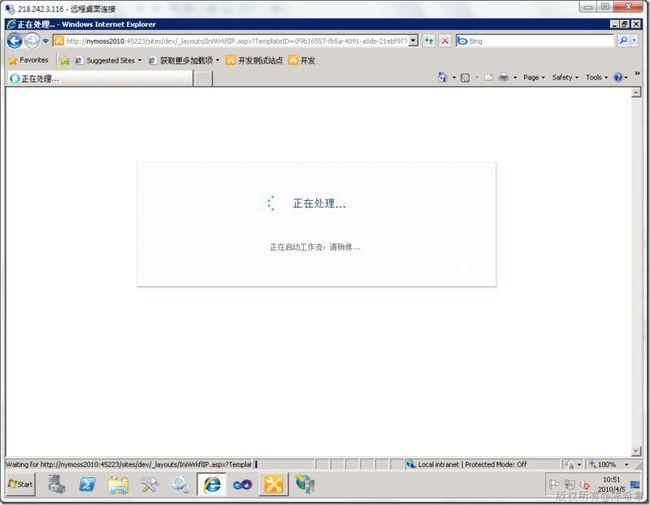Click the Read Mail icon
This screenshot has width=650, height=505.
coord(489,78)
